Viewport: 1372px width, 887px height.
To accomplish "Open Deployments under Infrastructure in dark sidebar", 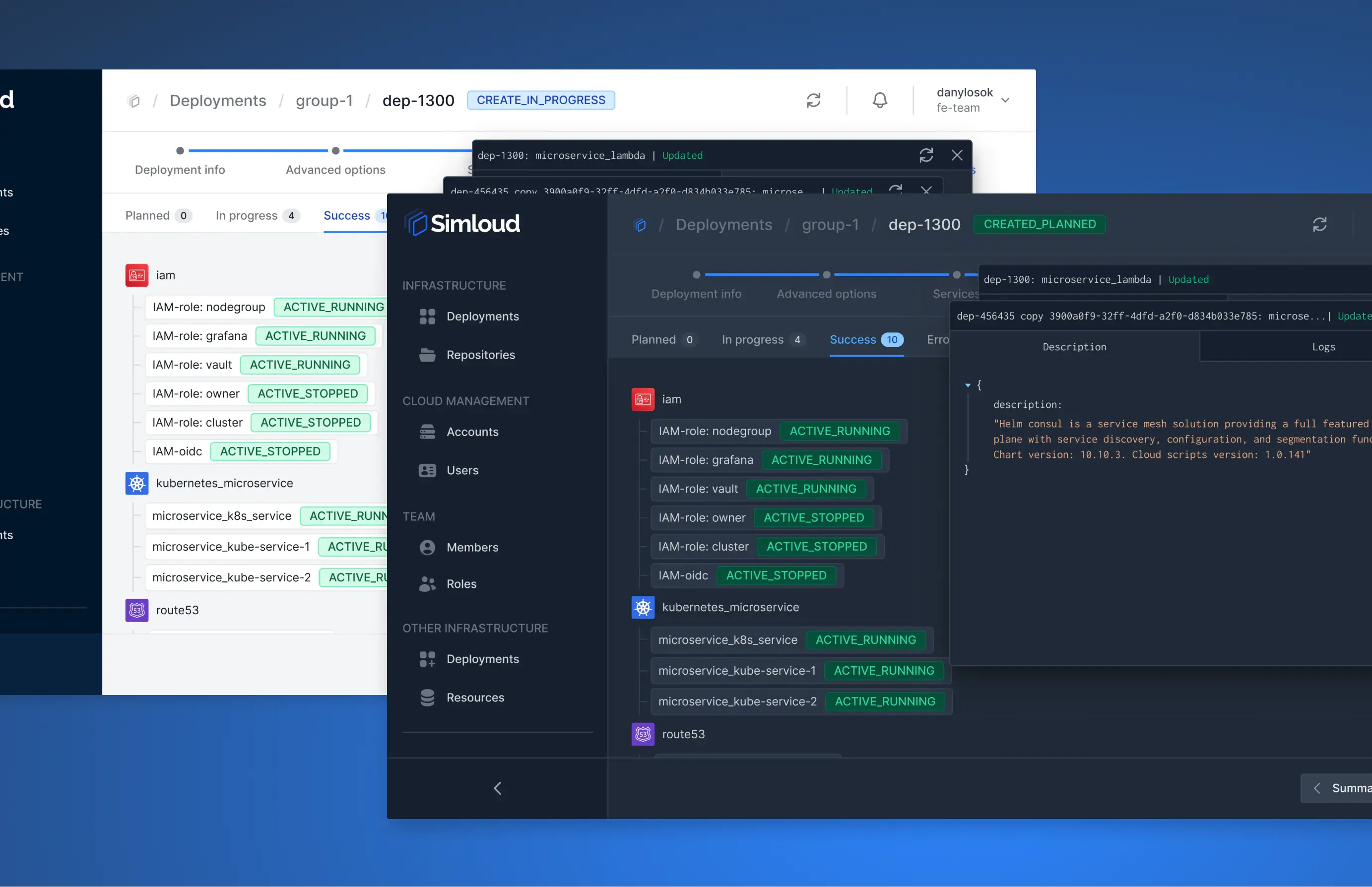I will pyautogui.click(x=469, y=316).
